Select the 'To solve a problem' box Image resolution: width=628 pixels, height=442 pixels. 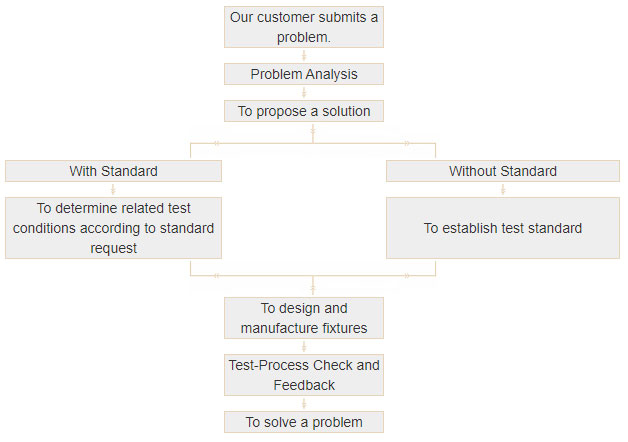tap(304, 422)
